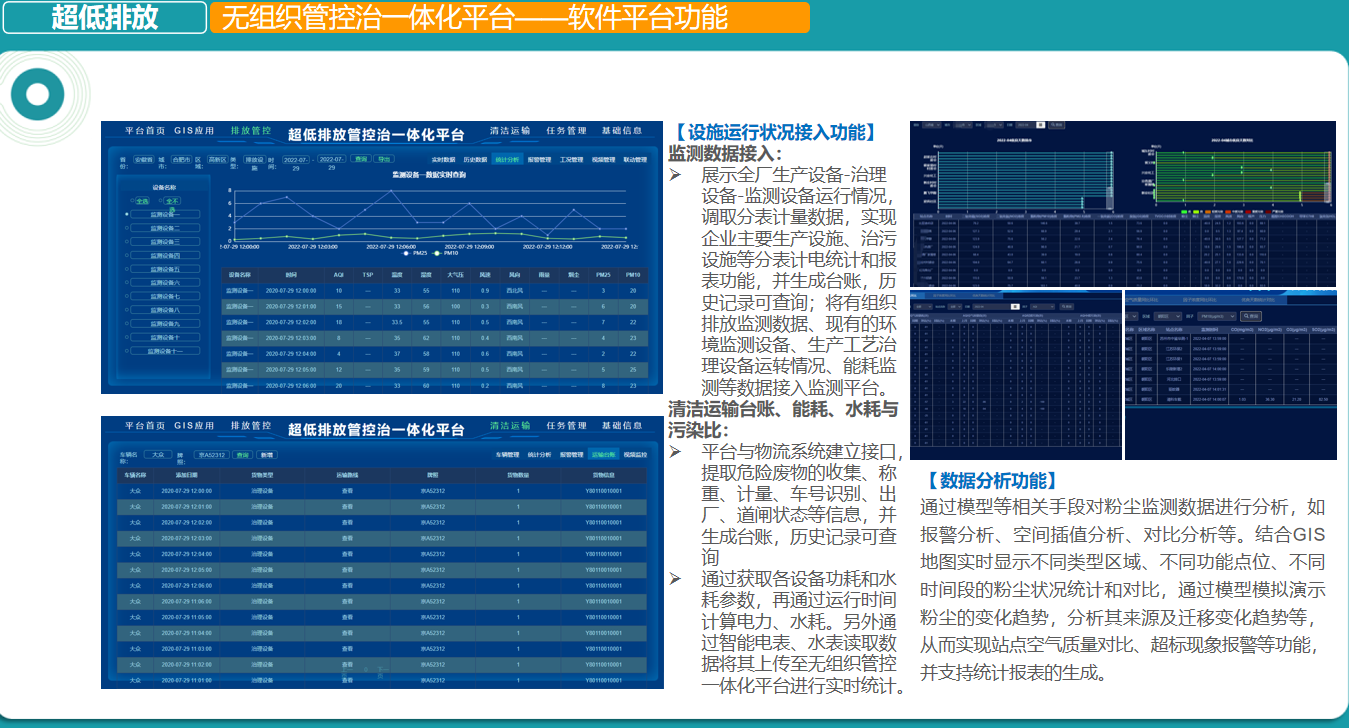
Task: Open the 视频管理 tab
Action: [603, 160]
